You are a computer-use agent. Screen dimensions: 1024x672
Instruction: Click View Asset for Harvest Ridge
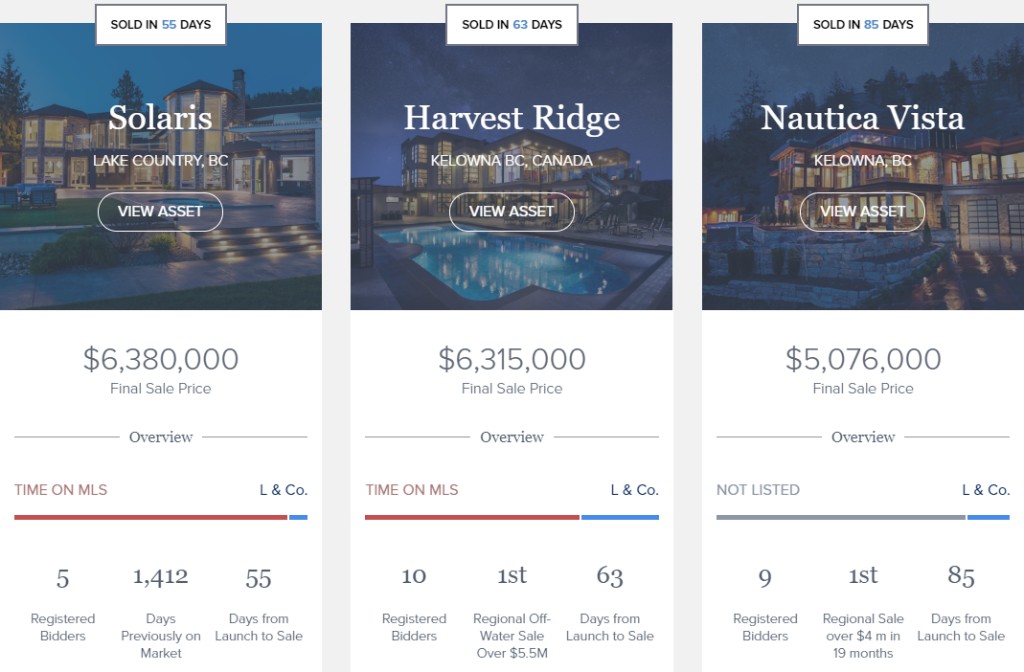511,212
